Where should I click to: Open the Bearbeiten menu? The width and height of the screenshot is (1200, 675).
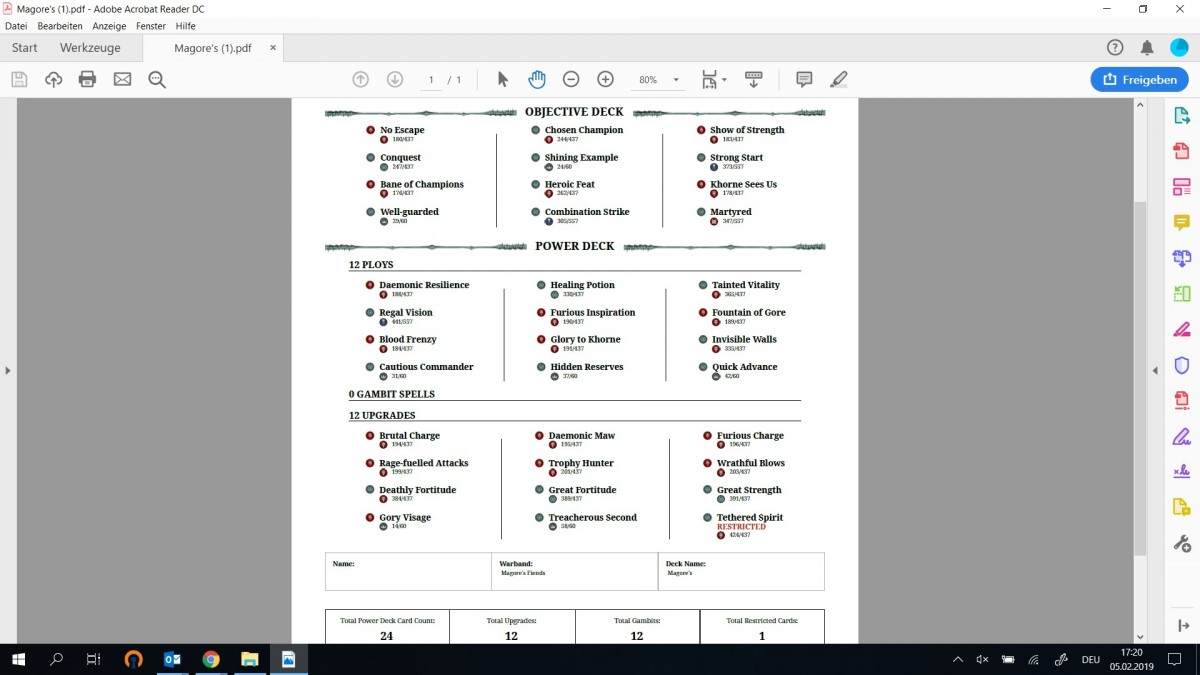pos(60,26)
